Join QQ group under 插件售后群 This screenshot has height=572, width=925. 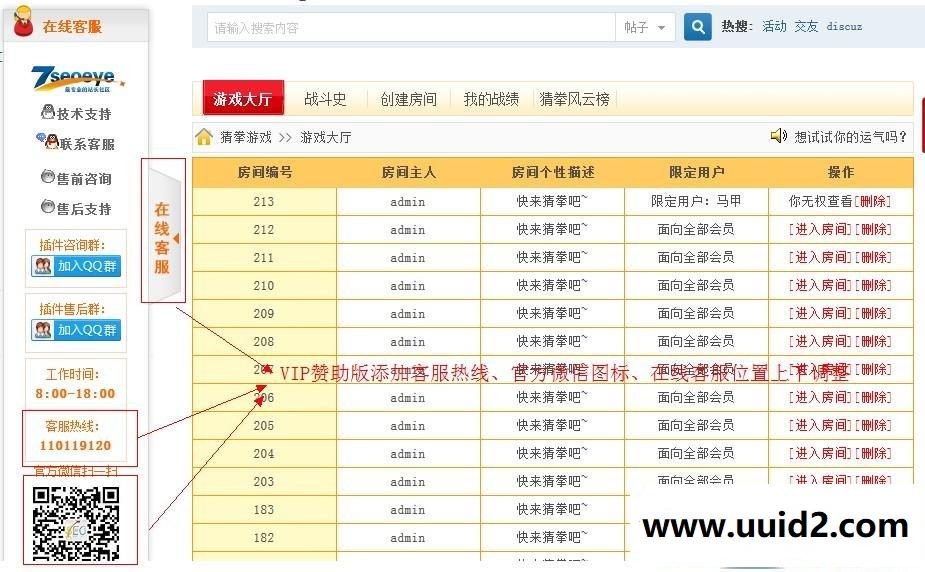pos(76,330)
